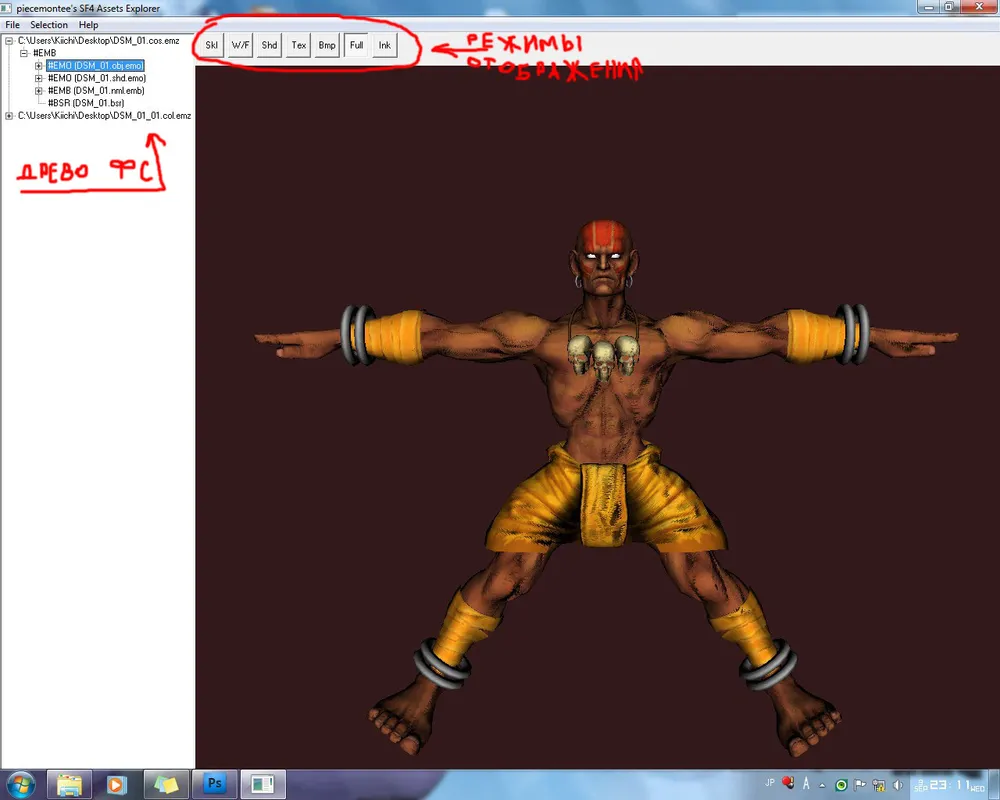The width and height of the screenshot is (1000, 800).
Task: Select #EMO (DSM_01.shd.emo) tree item
Action: tap(97, 78)
